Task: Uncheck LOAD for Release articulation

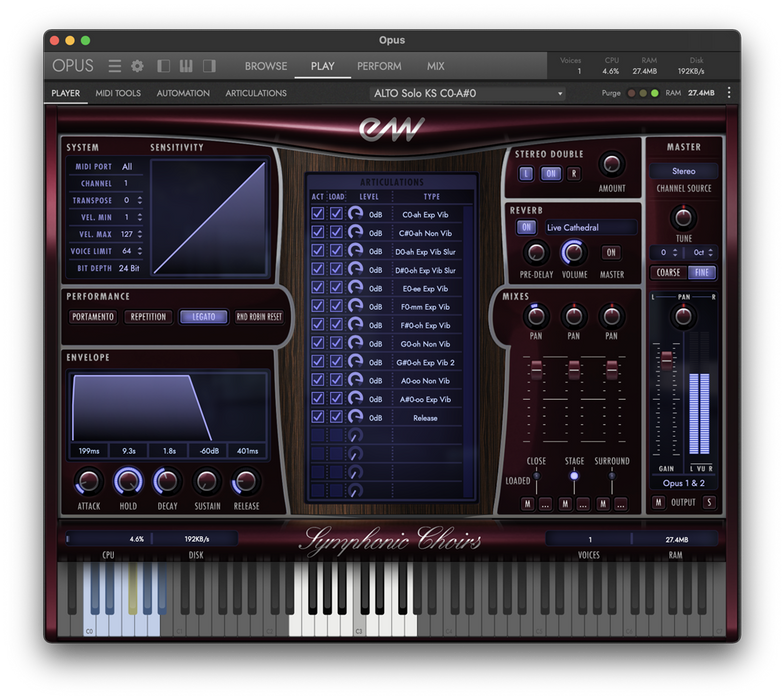Action: point(336,417)
